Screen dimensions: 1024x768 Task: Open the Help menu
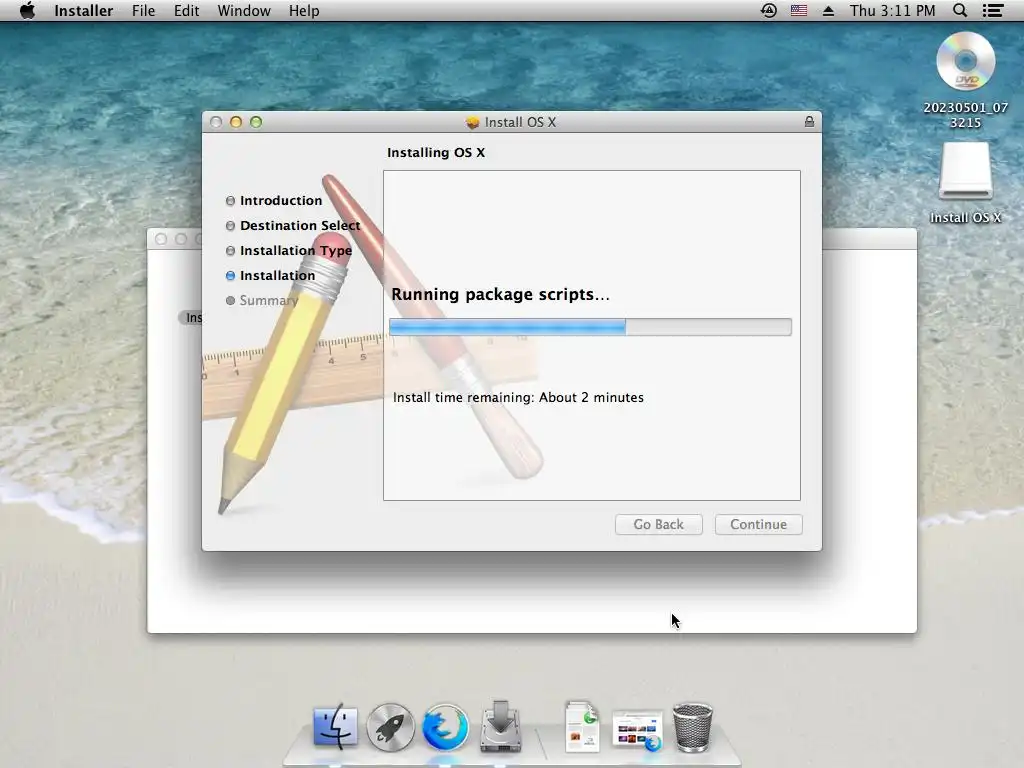click(304, 10)
